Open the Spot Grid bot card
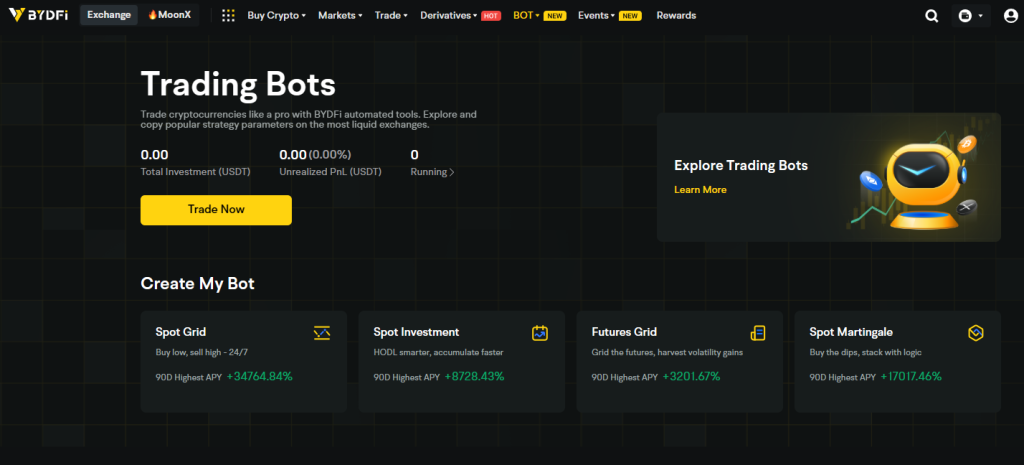The height and width of the screenshot is (465, 1024). pyautogui.click(x=244, y=361)
